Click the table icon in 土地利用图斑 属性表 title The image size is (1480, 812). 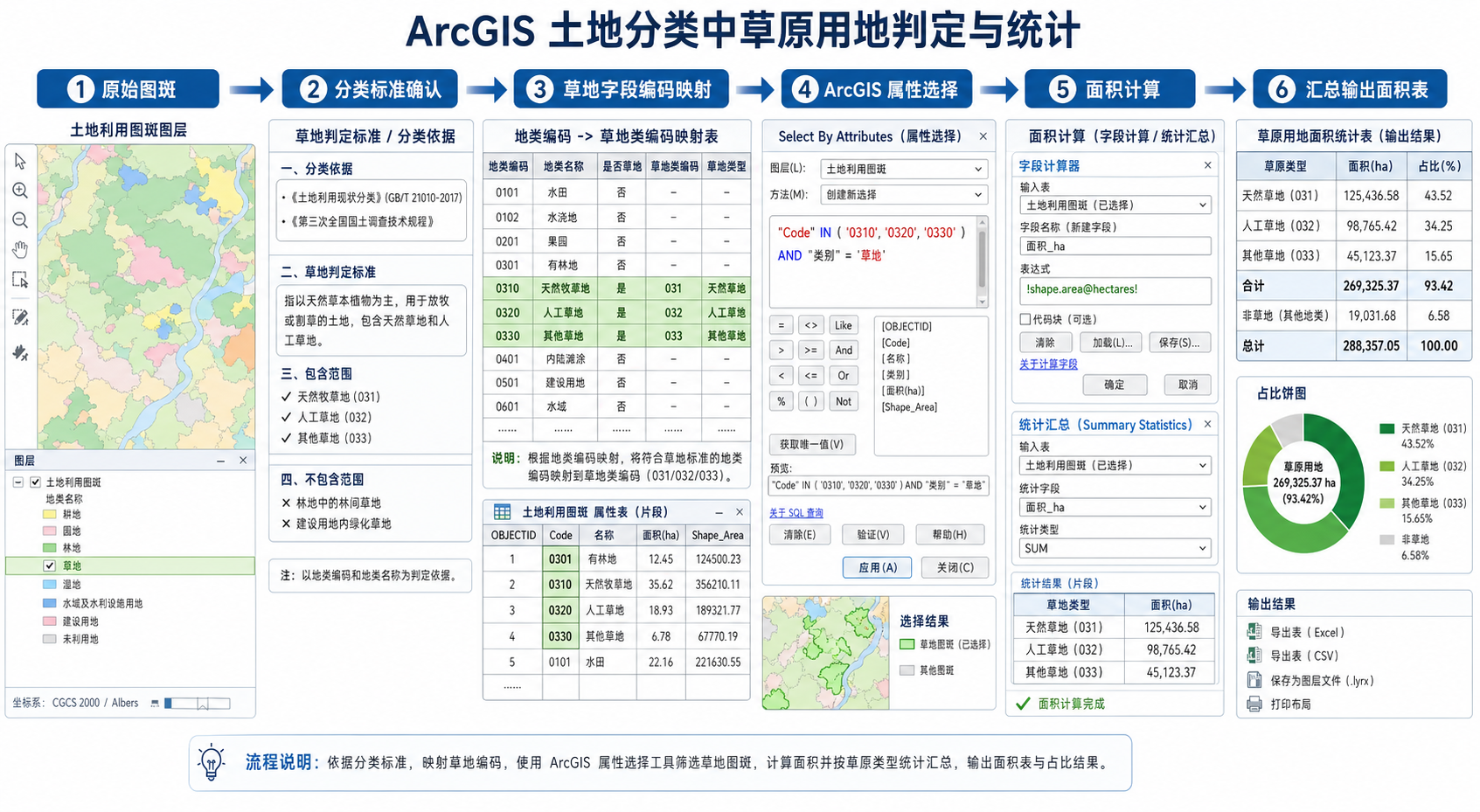click(503, 511)
